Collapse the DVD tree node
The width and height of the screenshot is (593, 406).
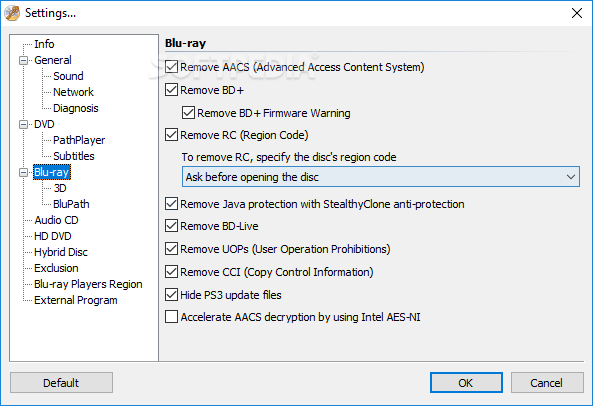[x=23, y=124]
